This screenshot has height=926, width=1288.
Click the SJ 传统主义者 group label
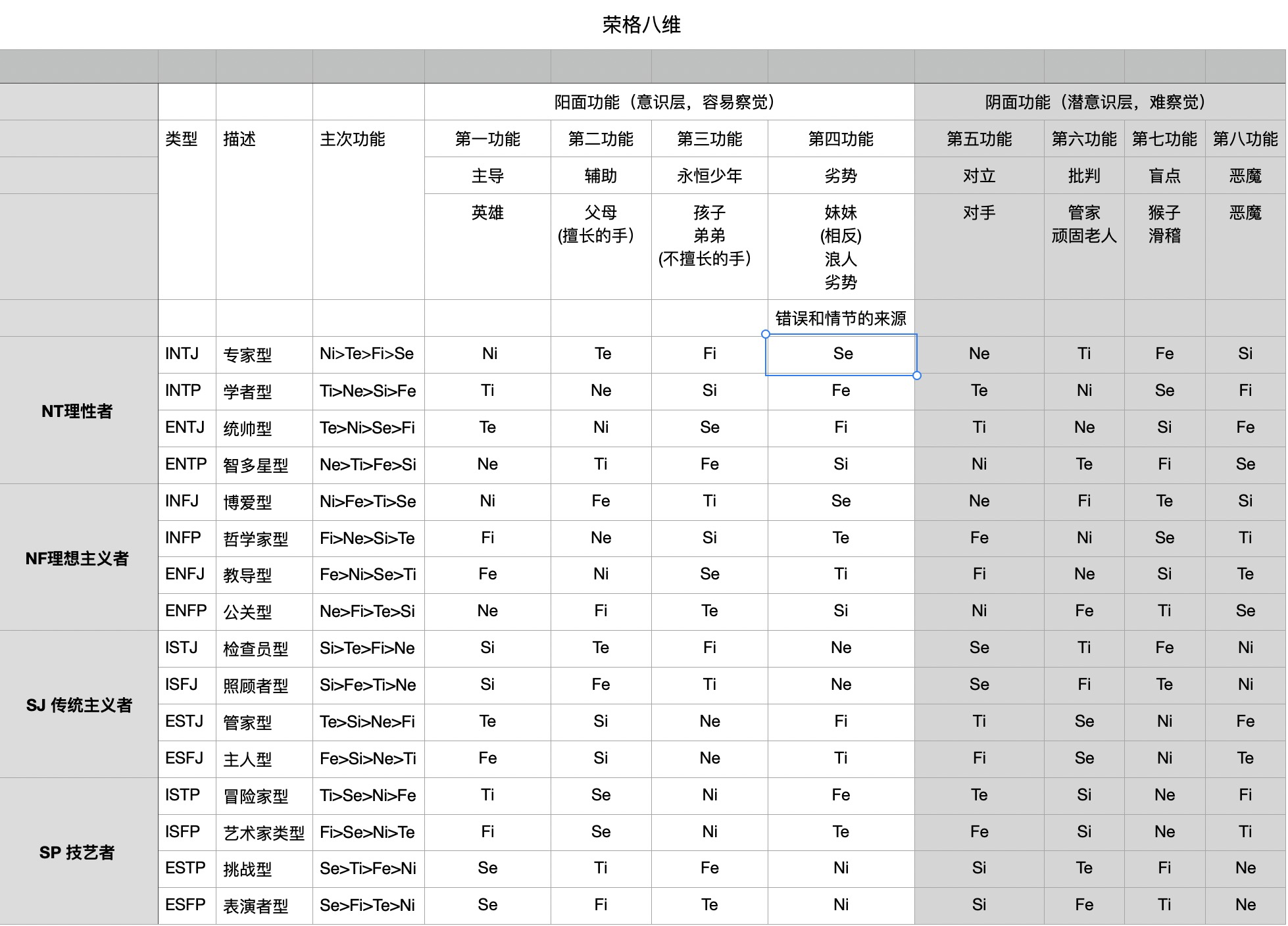click(x=79, y=705)
